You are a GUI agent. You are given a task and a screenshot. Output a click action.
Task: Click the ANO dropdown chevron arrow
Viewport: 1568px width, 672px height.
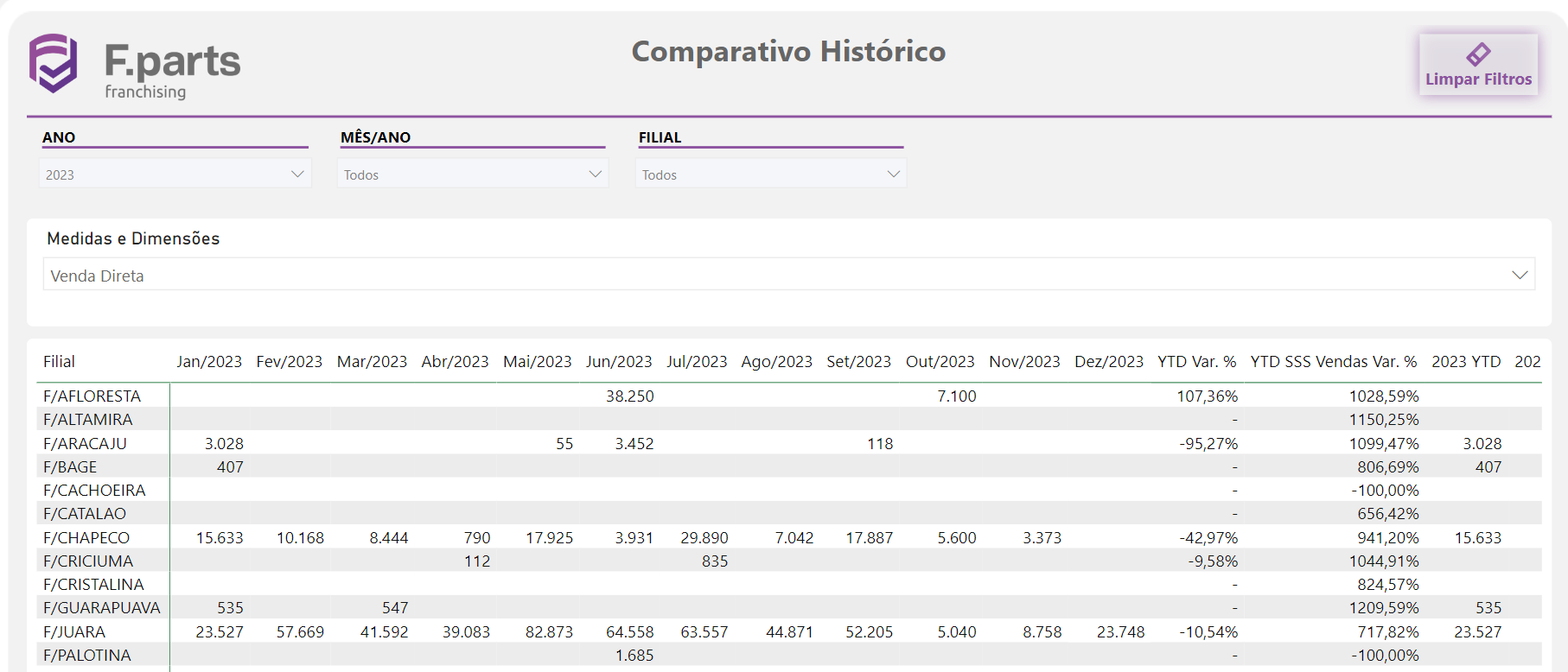click(297, 174)
